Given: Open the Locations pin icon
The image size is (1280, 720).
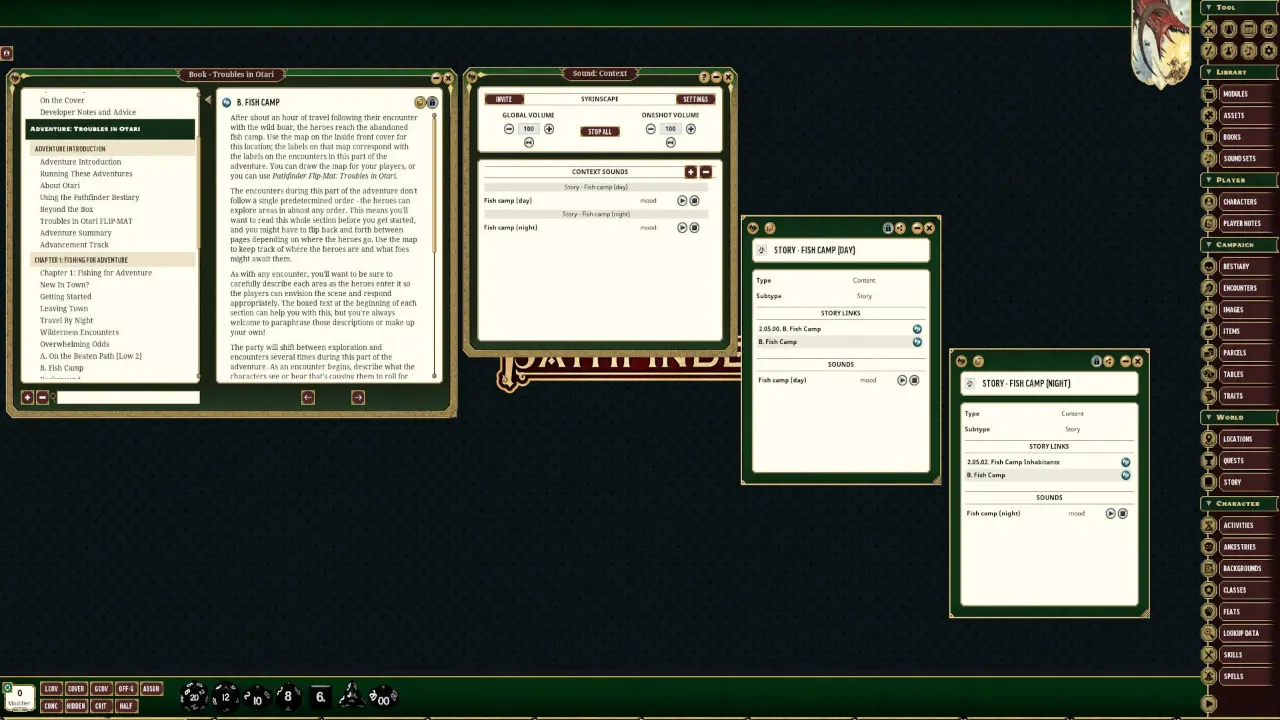Looking at the screenshot, I should point(1209,439).
